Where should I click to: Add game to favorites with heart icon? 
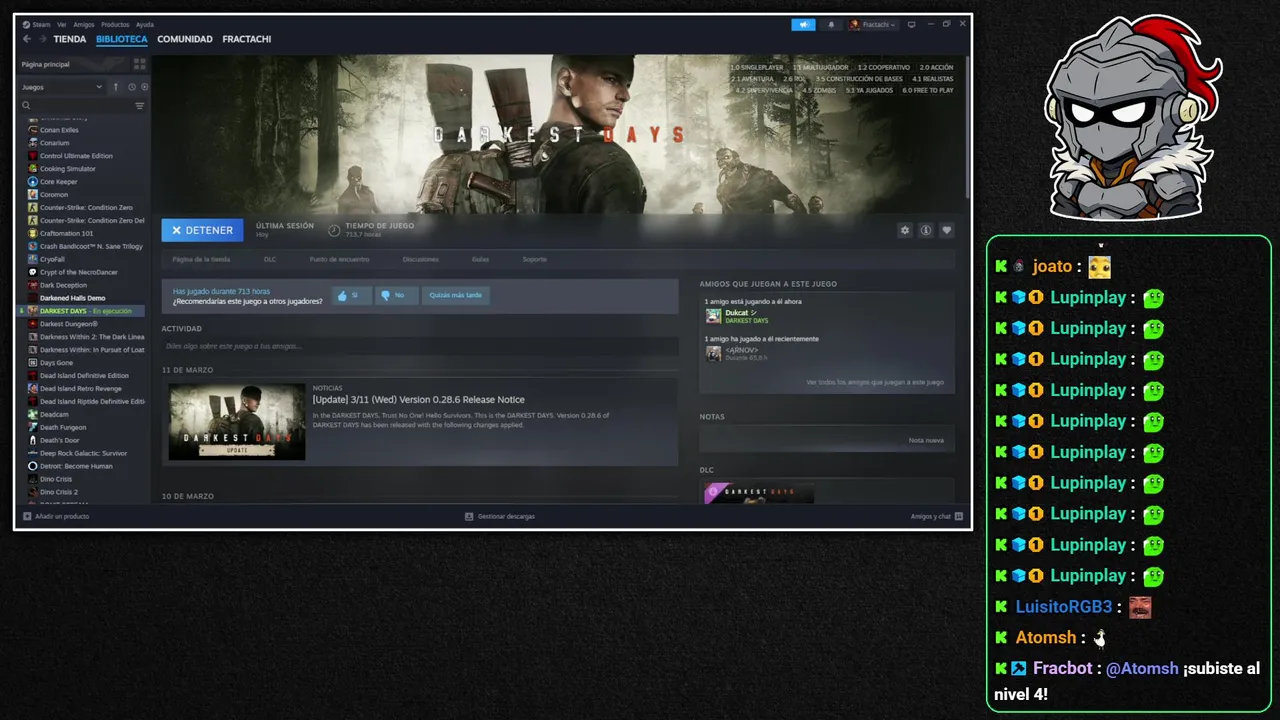[947, 230]
